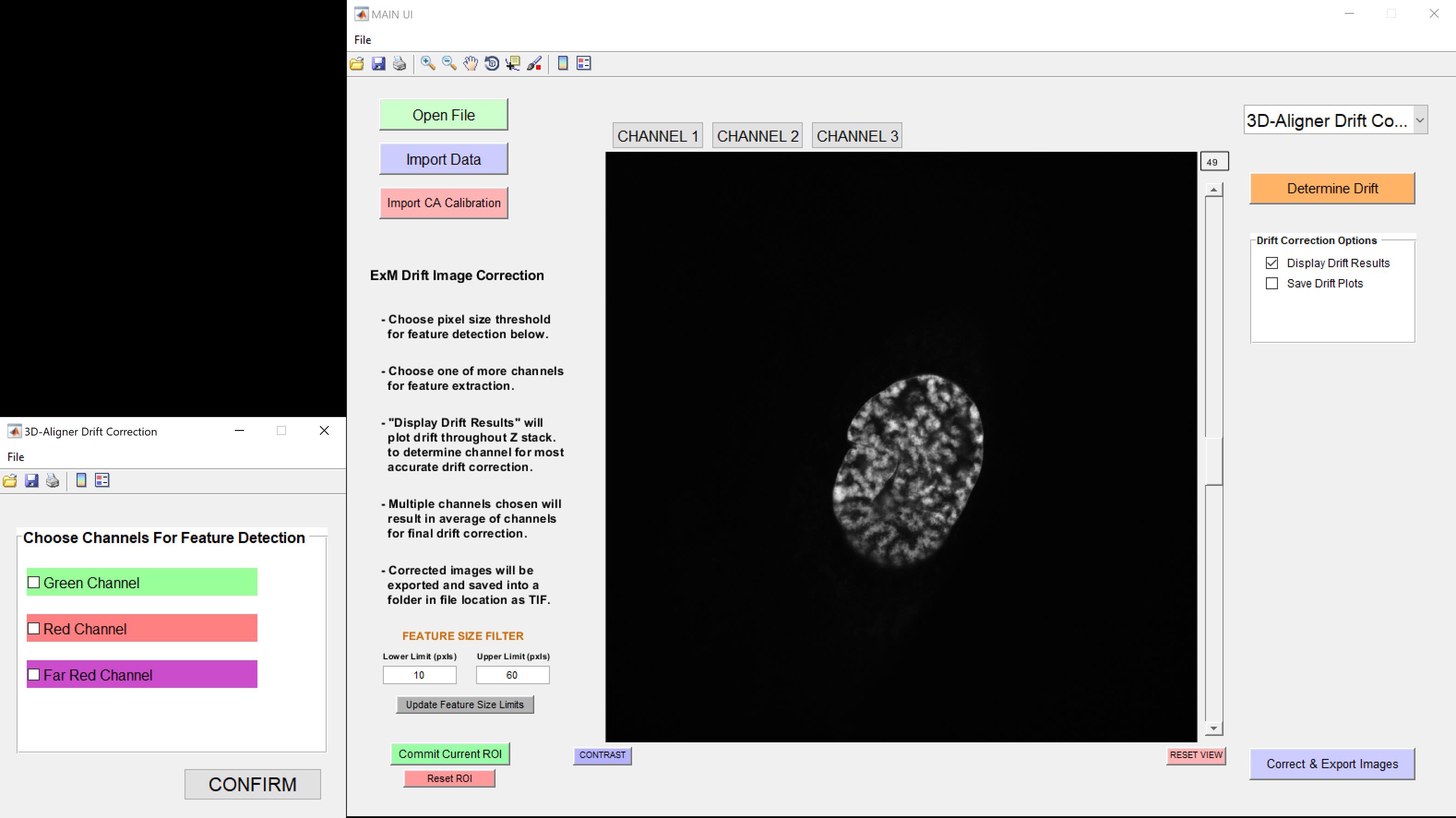Click the CONFIRM button
The width and height of the screenshot is (1456, 818).
point(252,784)
